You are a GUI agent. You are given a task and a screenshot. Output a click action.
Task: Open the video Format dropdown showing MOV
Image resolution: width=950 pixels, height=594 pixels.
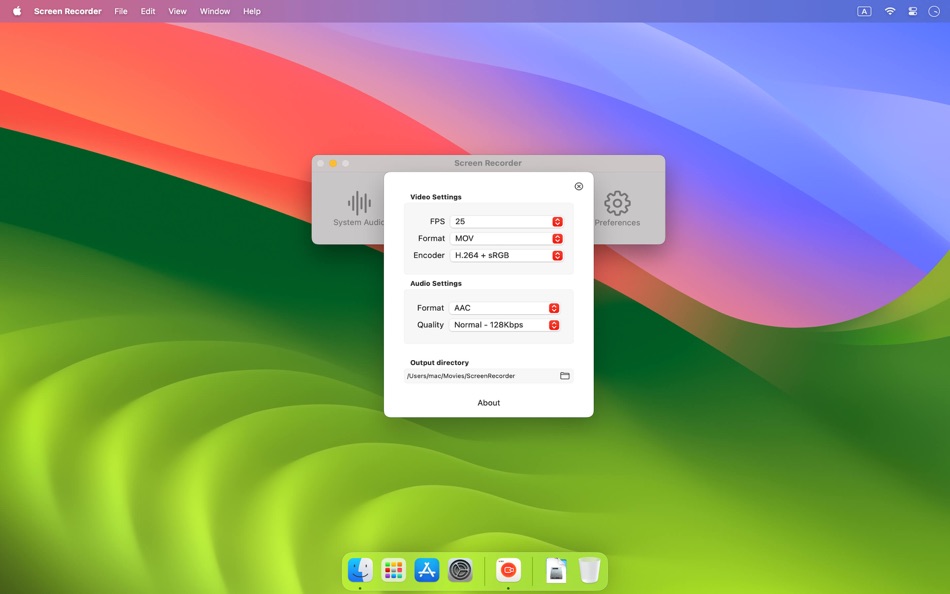click(x=507, y=238)
